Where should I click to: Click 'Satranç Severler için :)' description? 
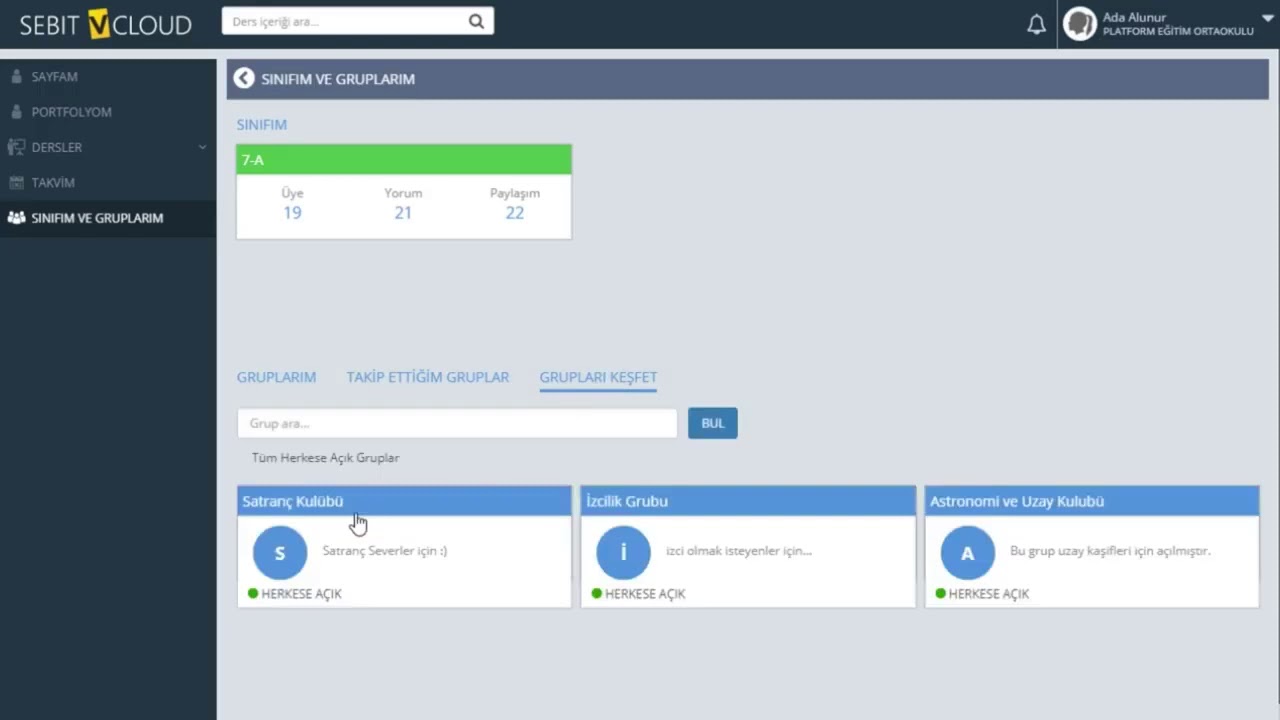pos(385,551)
